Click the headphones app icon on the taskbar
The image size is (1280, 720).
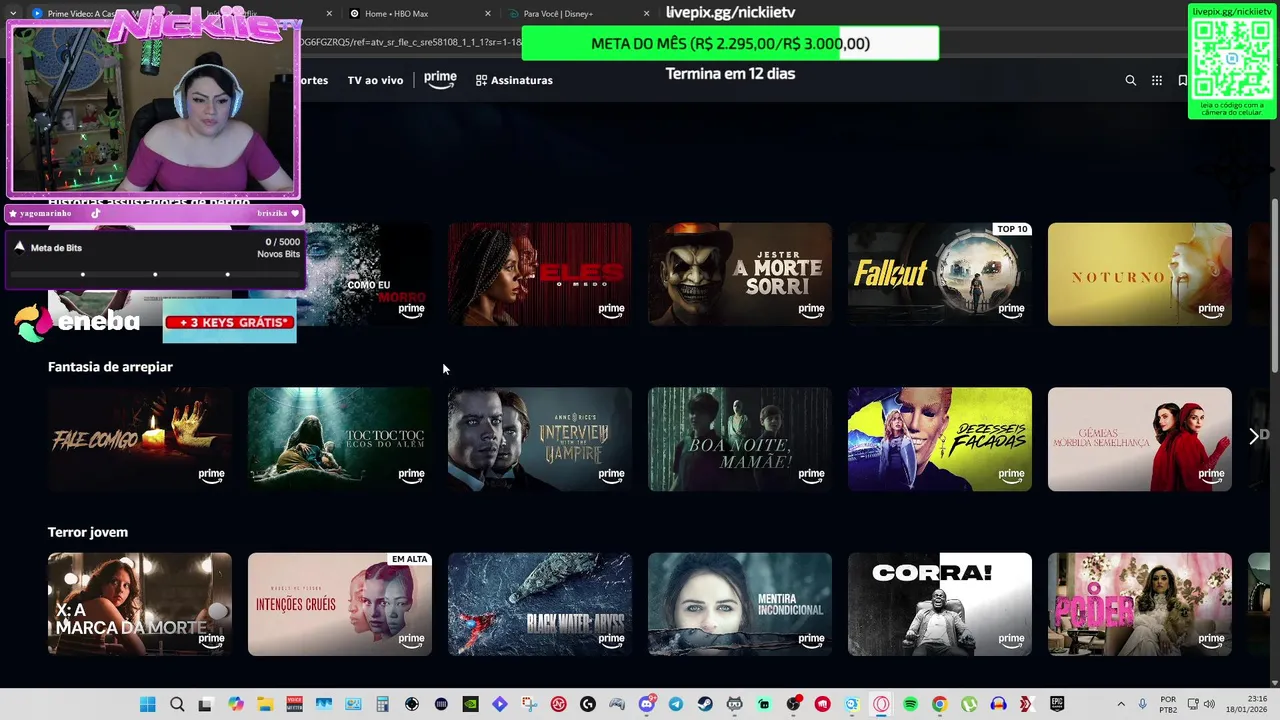click(x=997, y=704)
